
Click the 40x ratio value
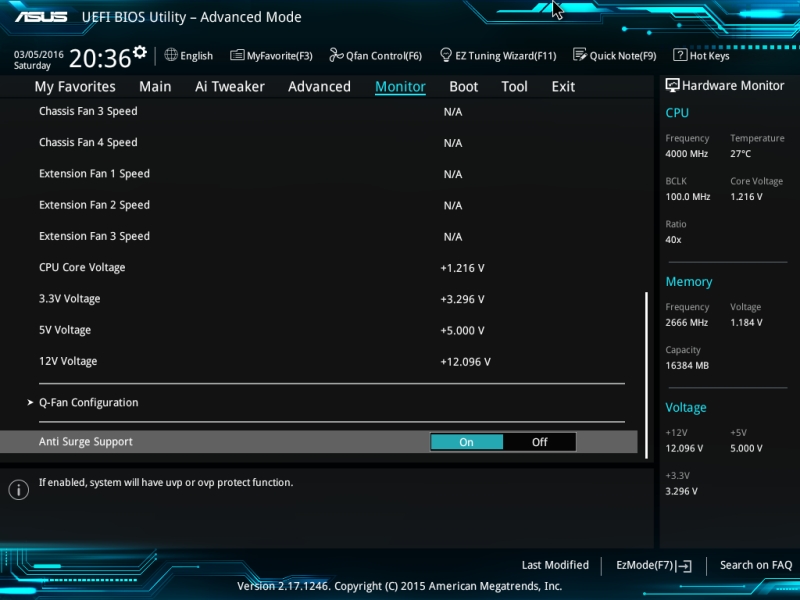point(673,239)
